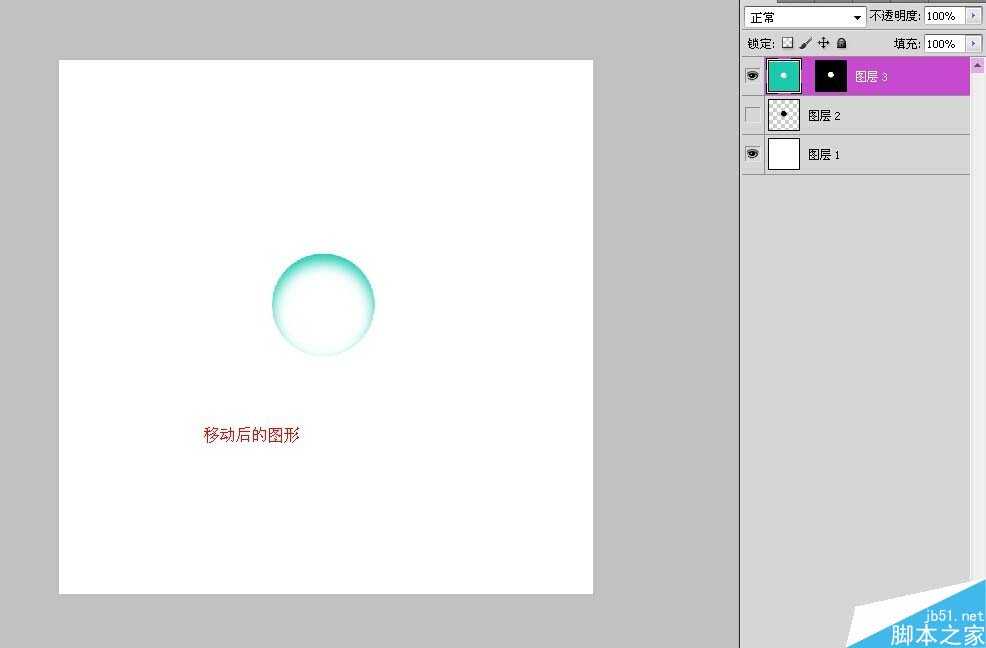Click inside the 不透明度 100% field
Screen dimensions: 986x648
point(945,16)
